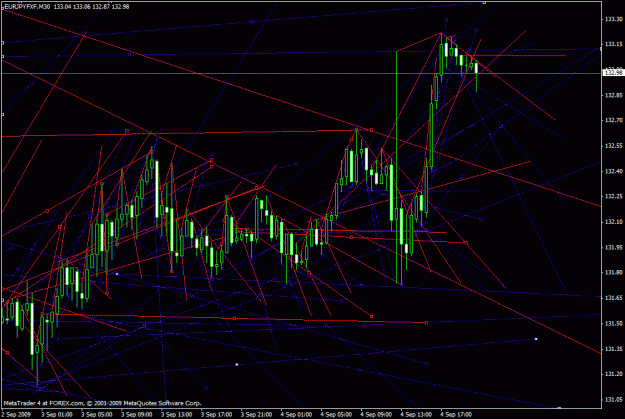Click the 3 Sep 17:00 time label

pos(216,415)
